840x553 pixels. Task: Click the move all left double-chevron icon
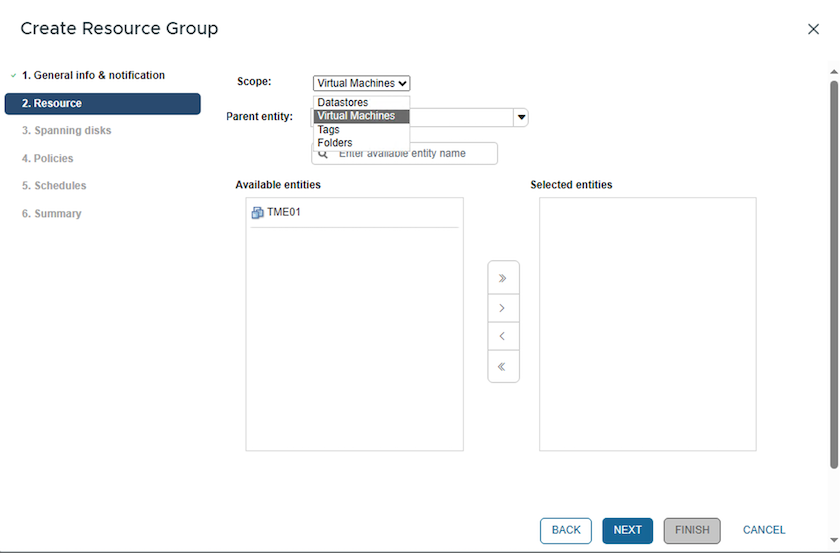coord(502,367)
